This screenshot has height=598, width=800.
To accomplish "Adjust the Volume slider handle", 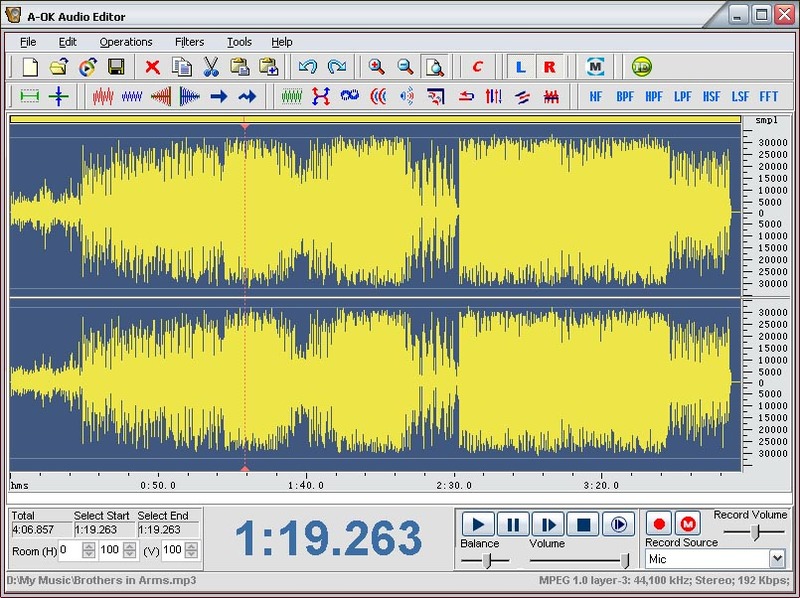I will (624, 560).
